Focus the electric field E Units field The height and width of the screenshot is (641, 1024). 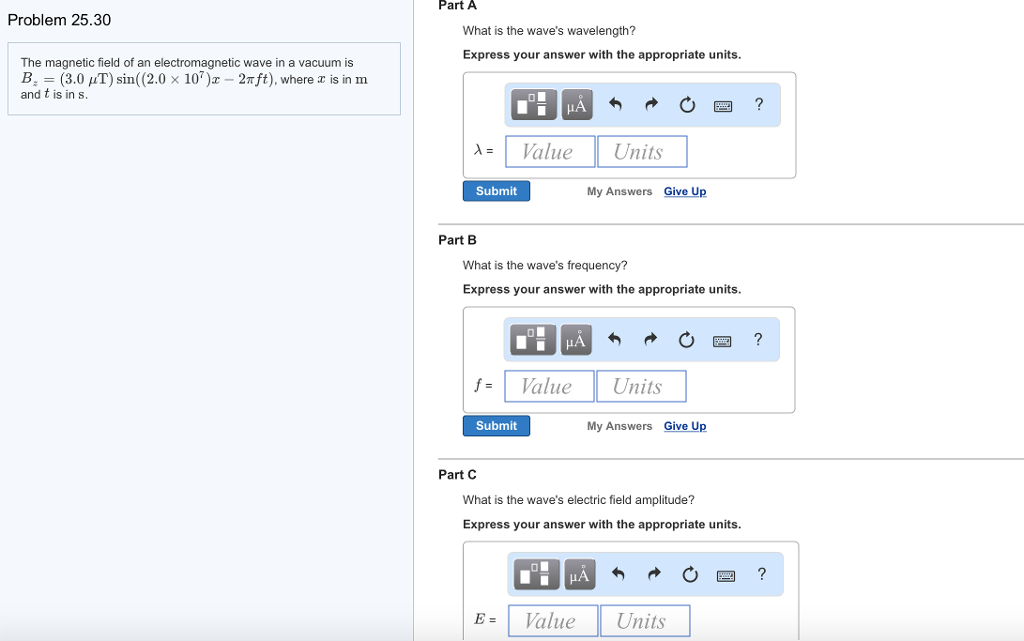[x=645, y=621]
